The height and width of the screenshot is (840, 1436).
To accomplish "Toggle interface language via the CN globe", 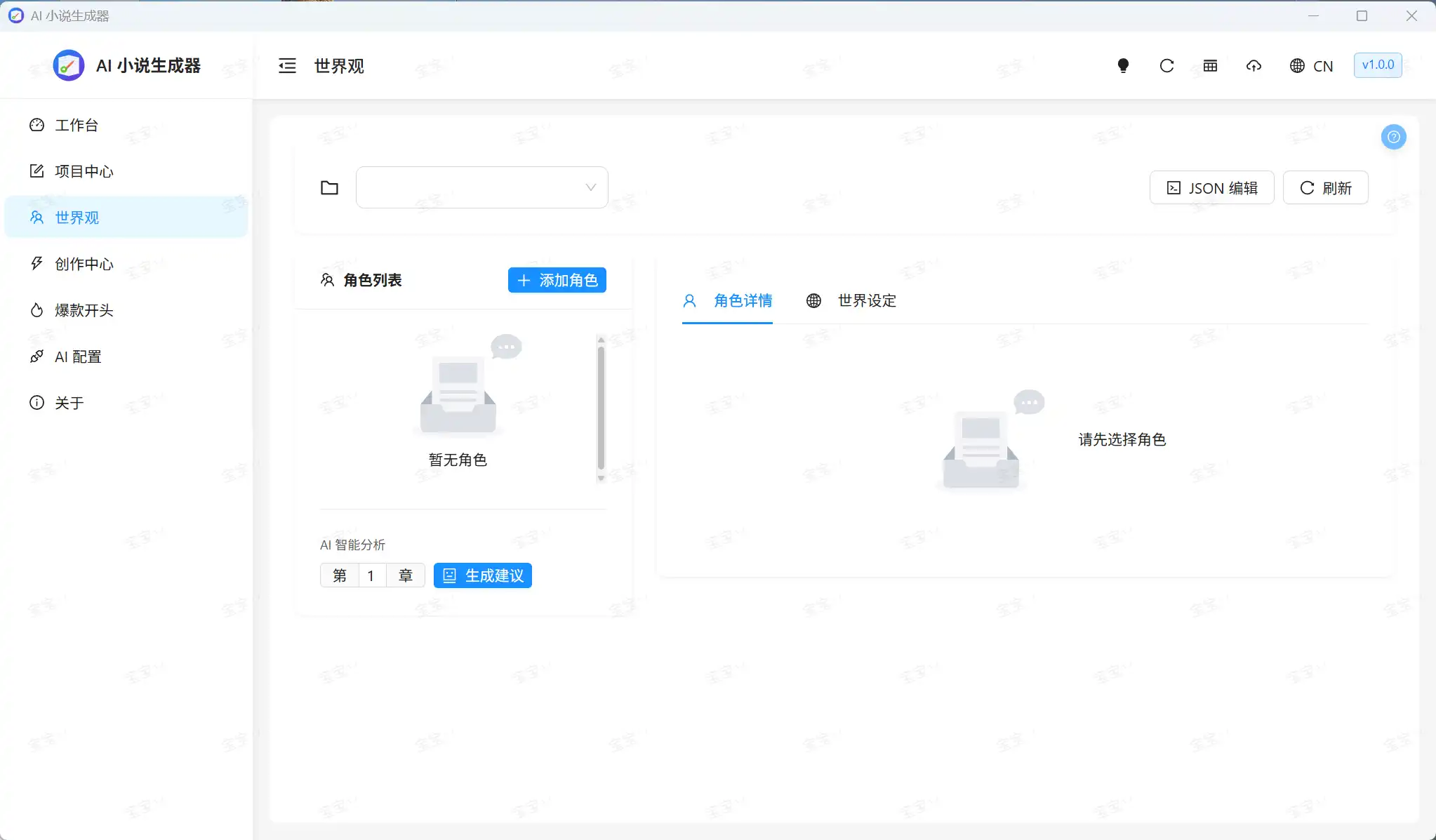I will 1311,65.
